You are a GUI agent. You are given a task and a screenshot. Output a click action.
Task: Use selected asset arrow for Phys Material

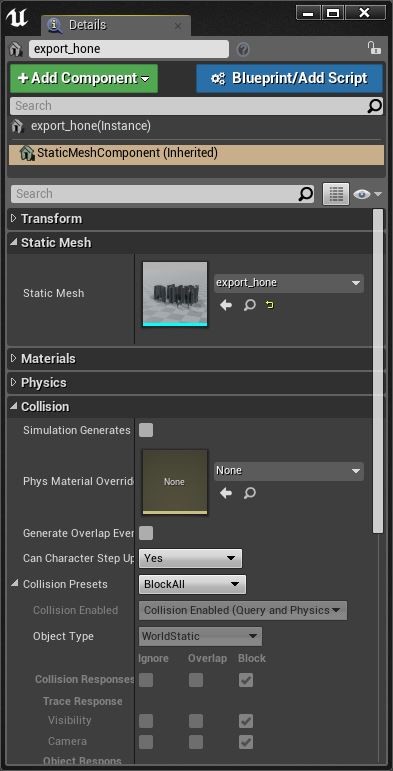[x=226, y=493]
